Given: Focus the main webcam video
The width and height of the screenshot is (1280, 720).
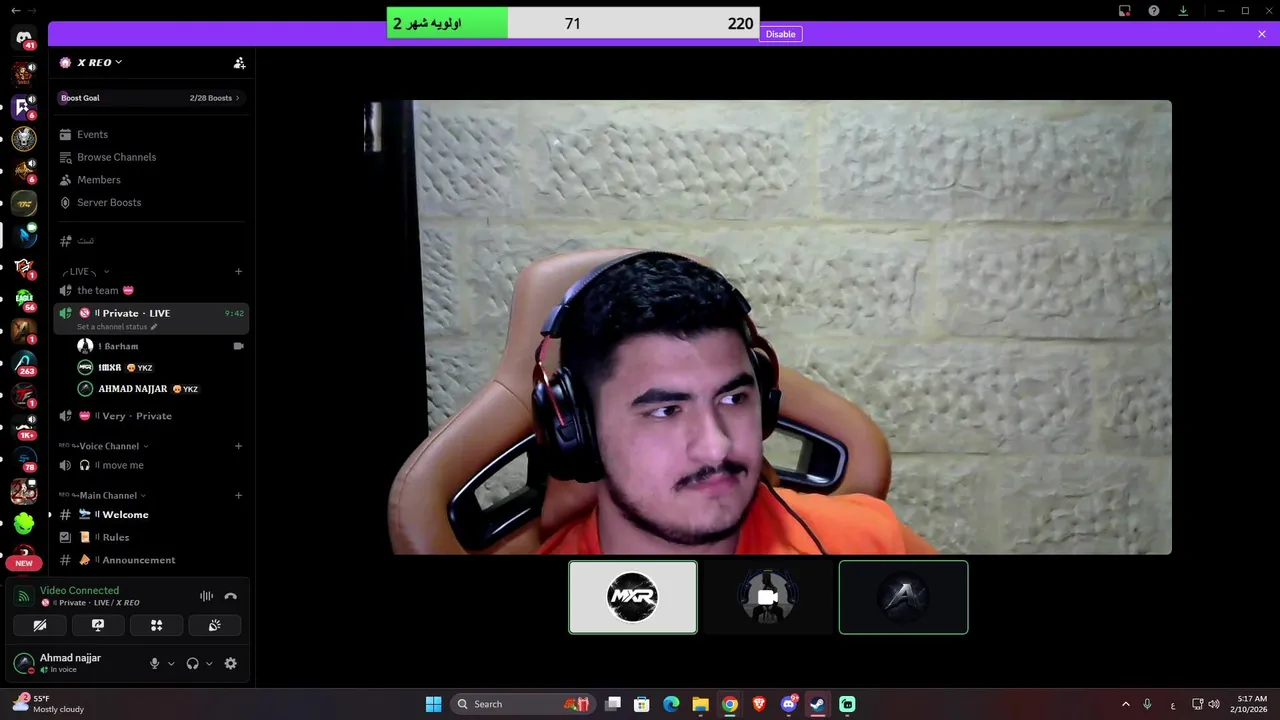Looking at the screenshot, I should pos(767,327).
